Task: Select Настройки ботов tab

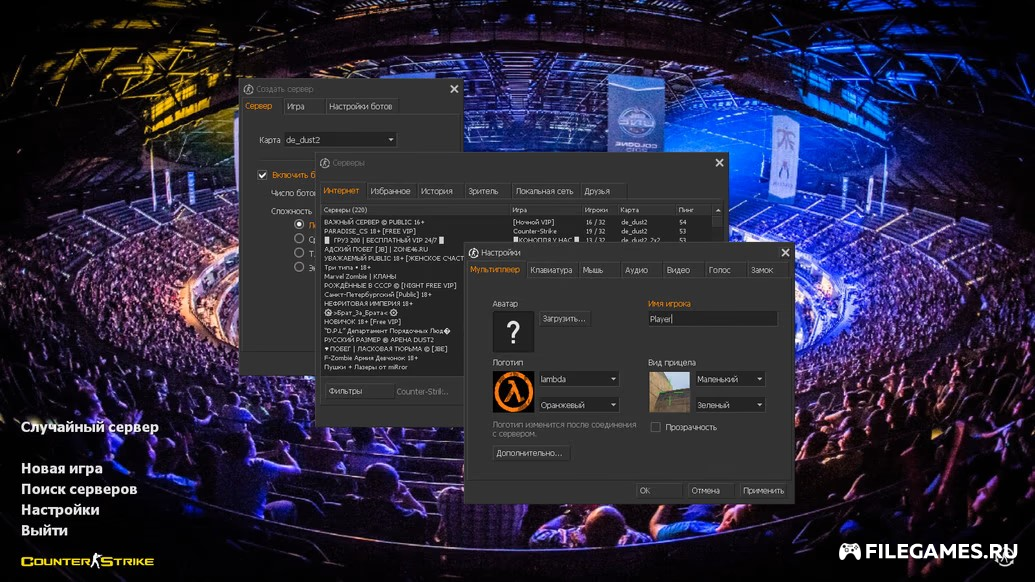Action: click(360, 106)
